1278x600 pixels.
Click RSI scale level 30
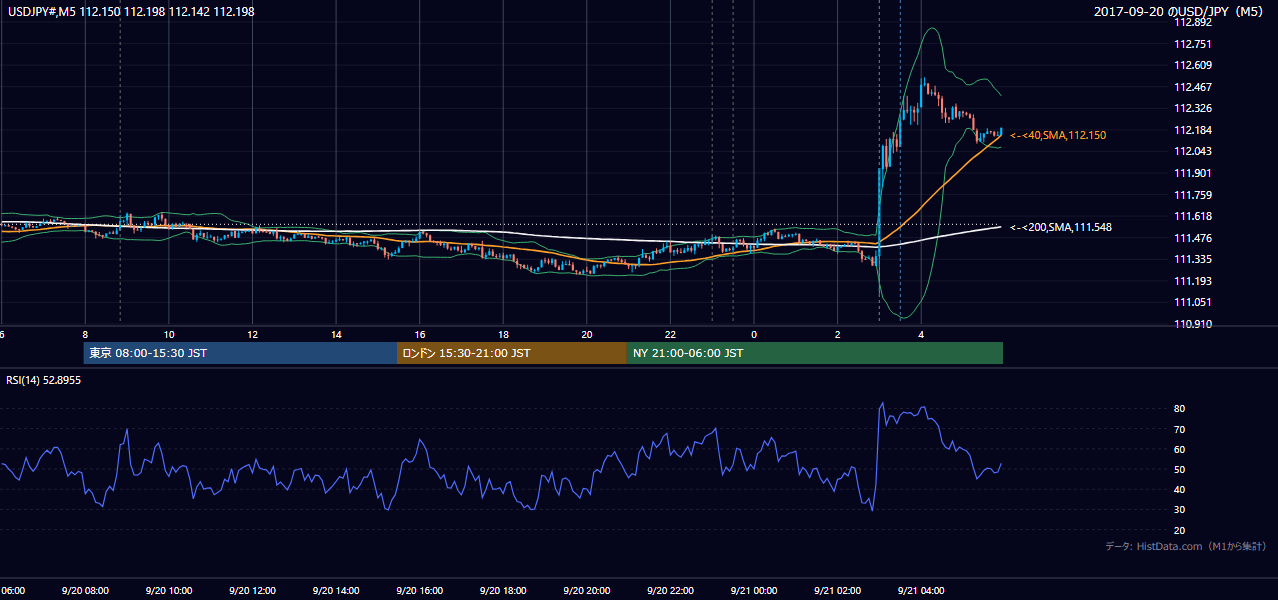1180,510
